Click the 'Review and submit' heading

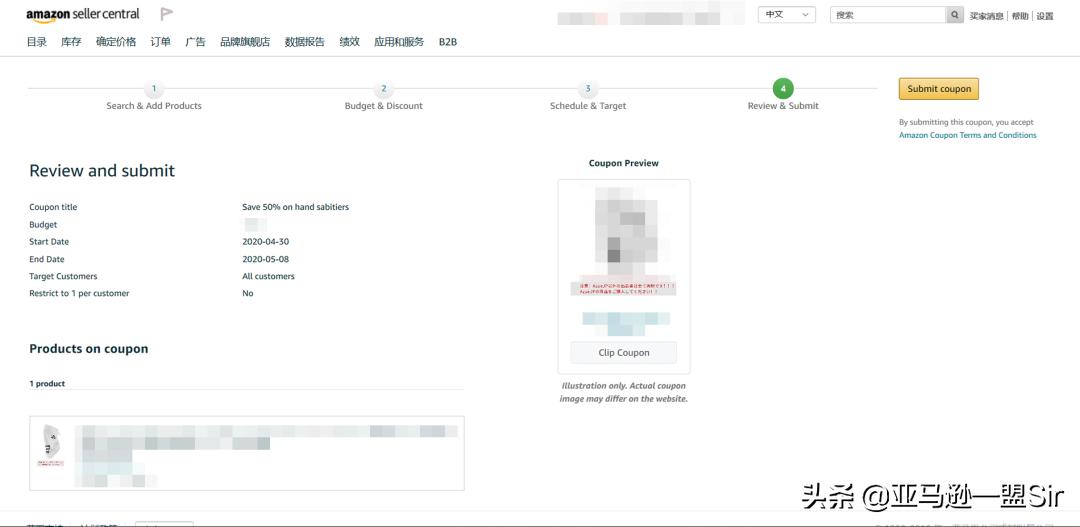(x=102, y=171)
